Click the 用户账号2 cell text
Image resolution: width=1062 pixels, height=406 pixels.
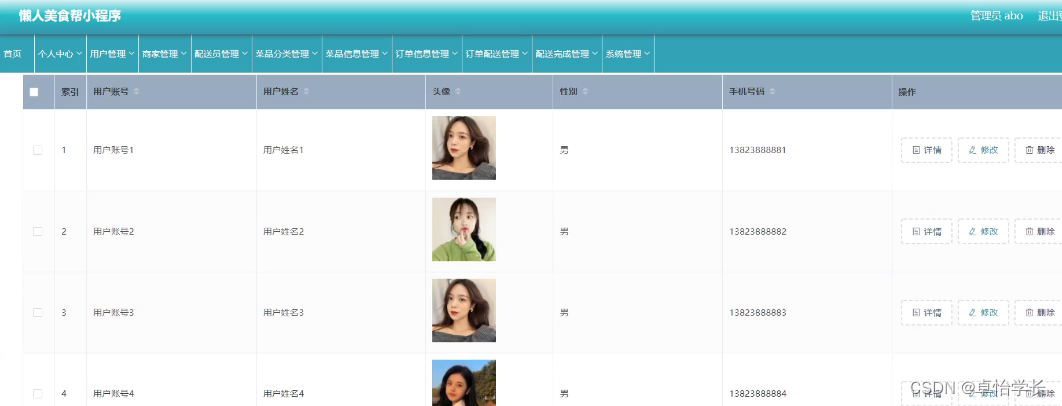click(113, 231)
